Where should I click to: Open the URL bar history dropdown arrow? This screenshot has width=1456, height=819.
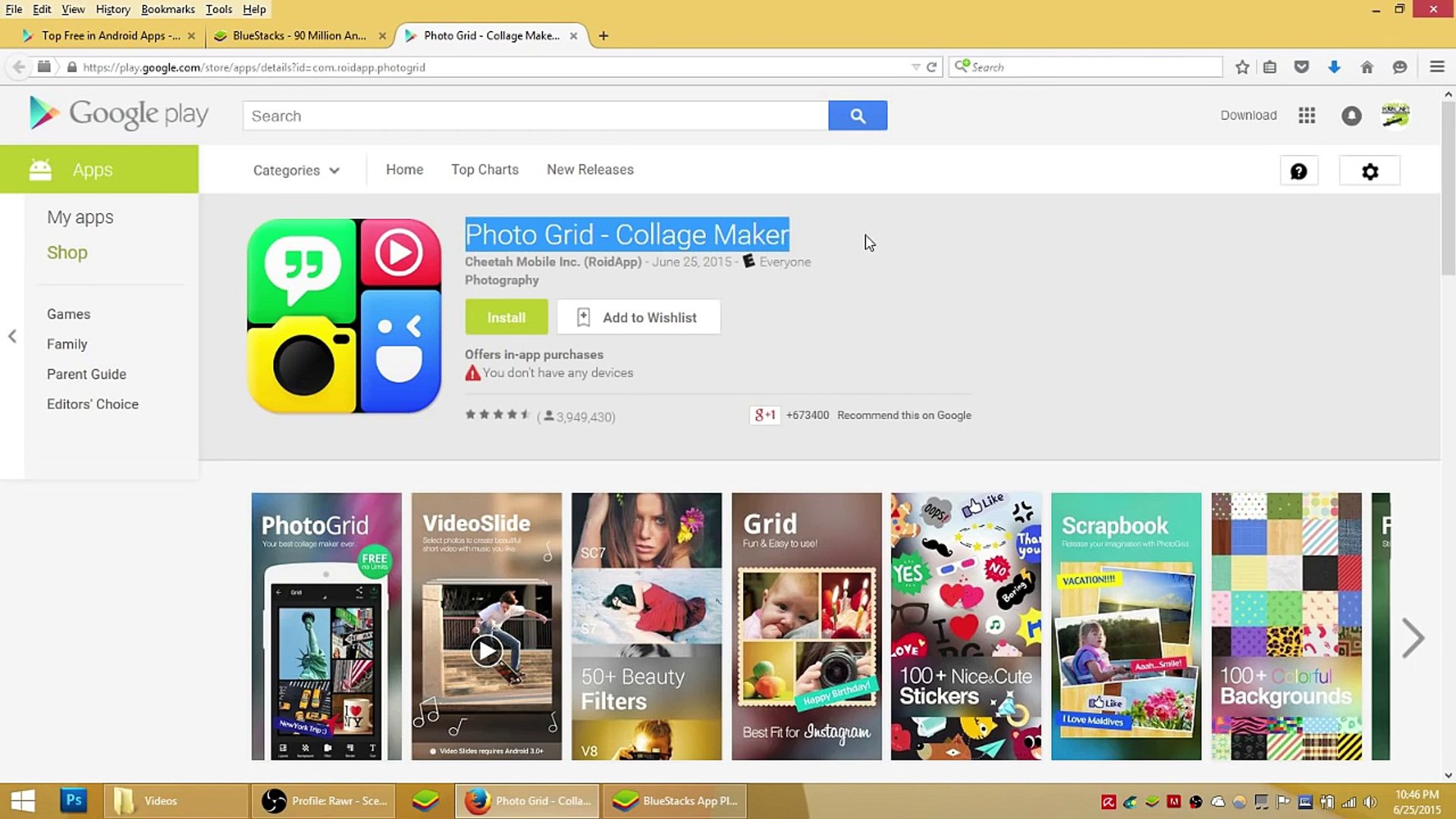point(915,67)
